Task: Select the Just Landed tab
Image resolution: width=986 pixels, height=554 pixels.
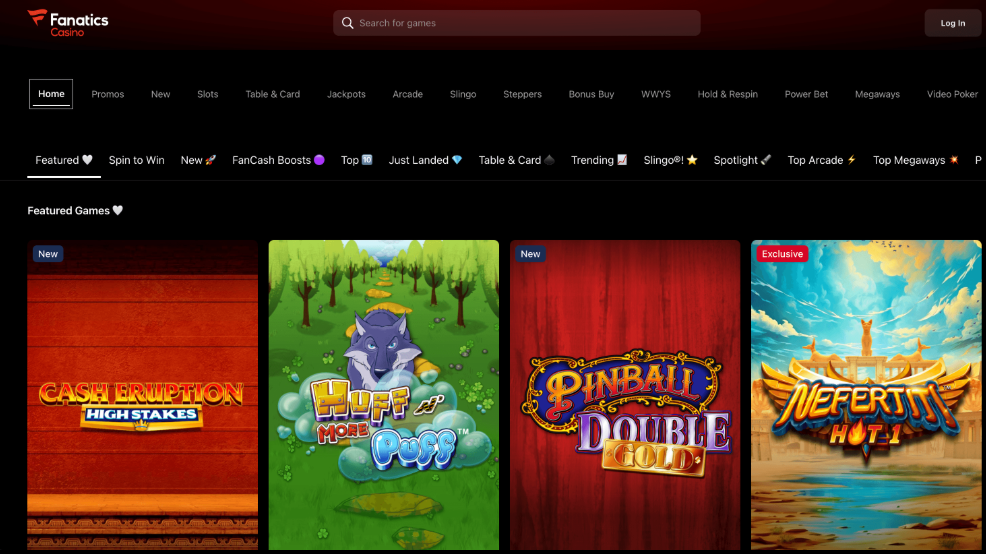Action: [x=425, y=160]
